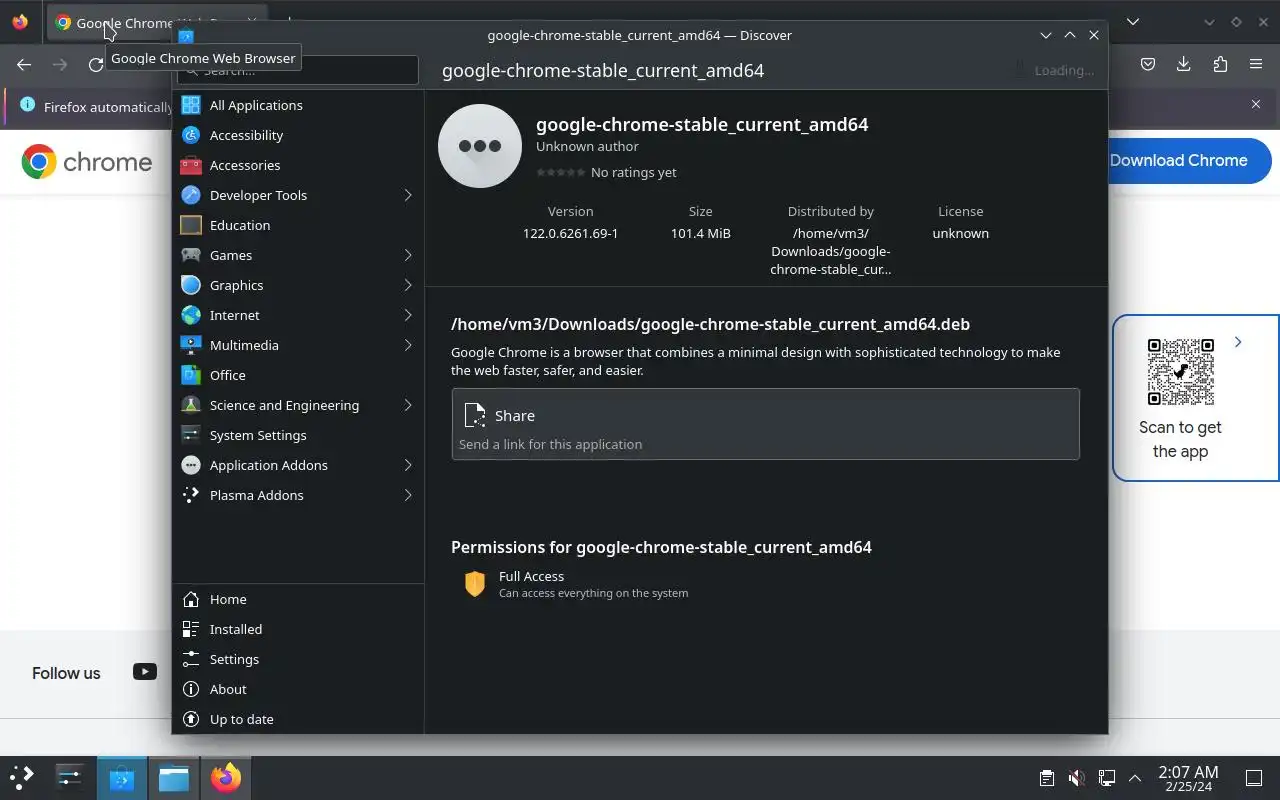Screen dimensions: 1280x800
Task: Show hidden system tray icons arrow
Action: (1135, 778)
